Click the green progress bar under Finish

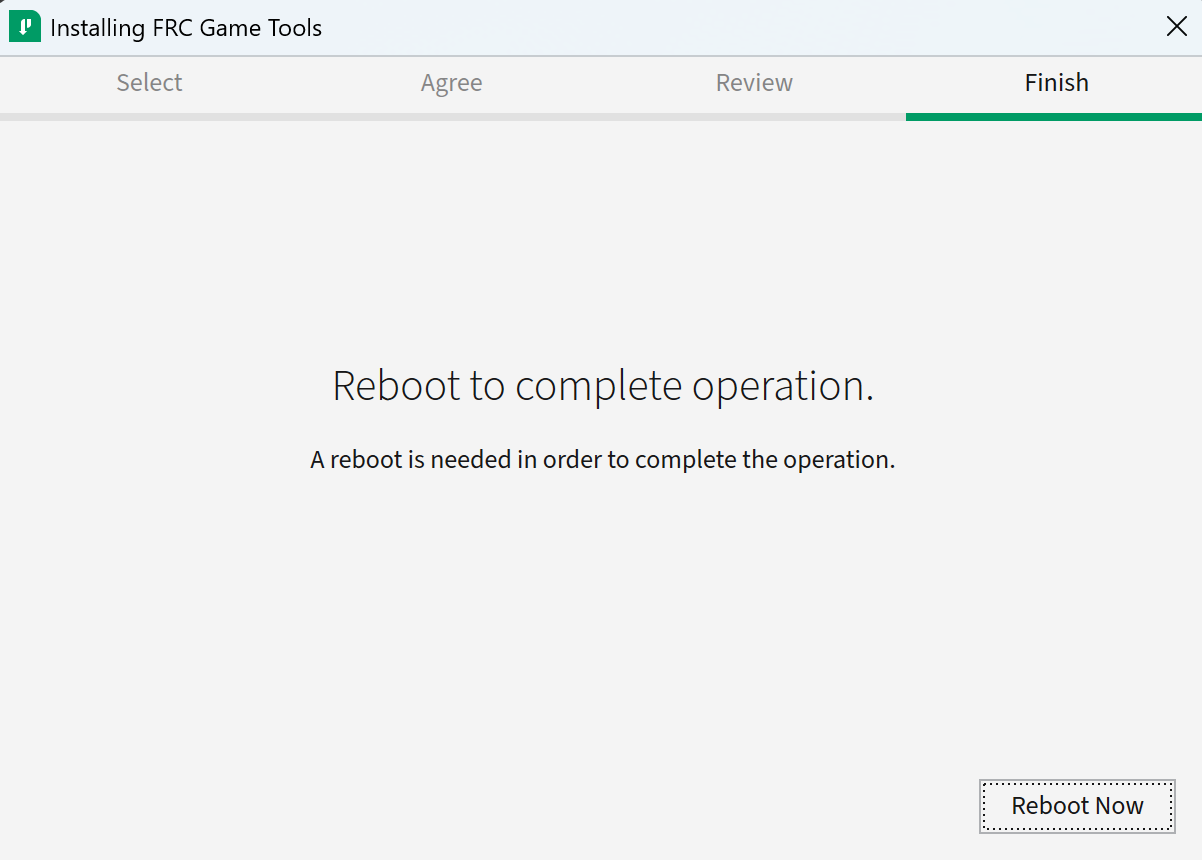(x=1053, y=117)
